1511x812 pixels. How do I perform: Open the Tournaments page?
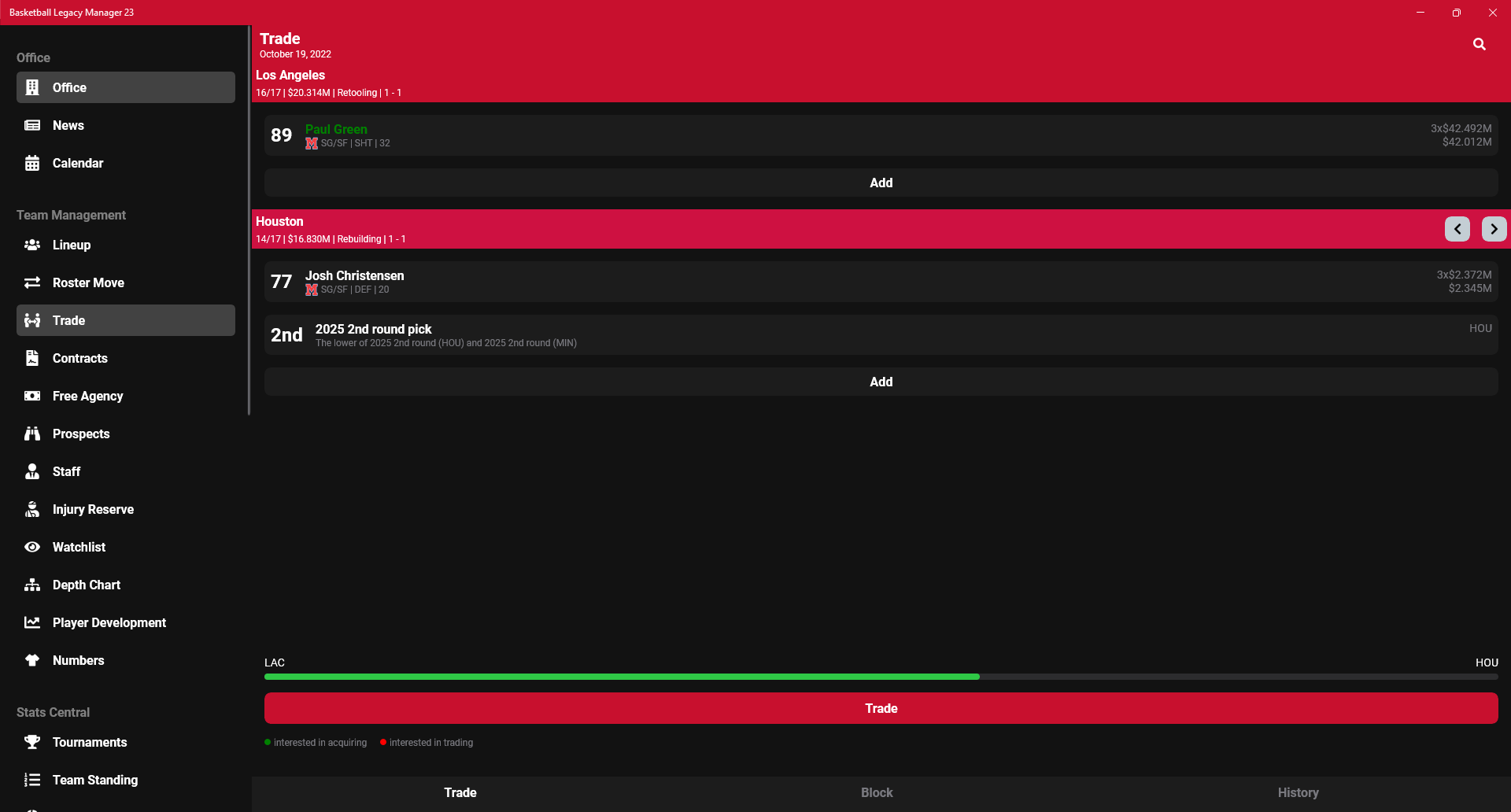[x=126, y=742]
